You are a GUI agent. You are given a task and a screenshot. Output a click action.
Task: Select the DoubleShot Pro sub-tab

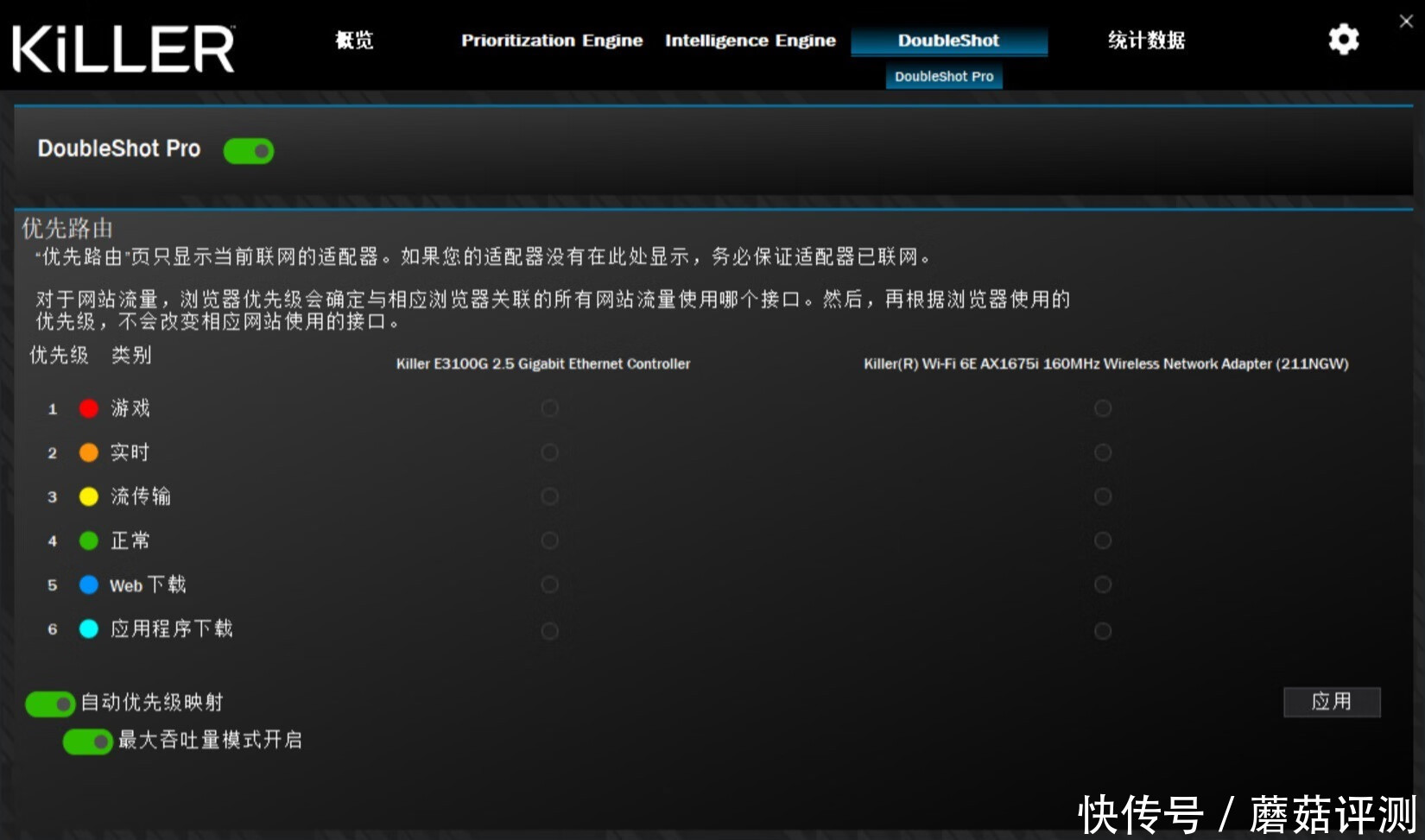click(944, 76)
